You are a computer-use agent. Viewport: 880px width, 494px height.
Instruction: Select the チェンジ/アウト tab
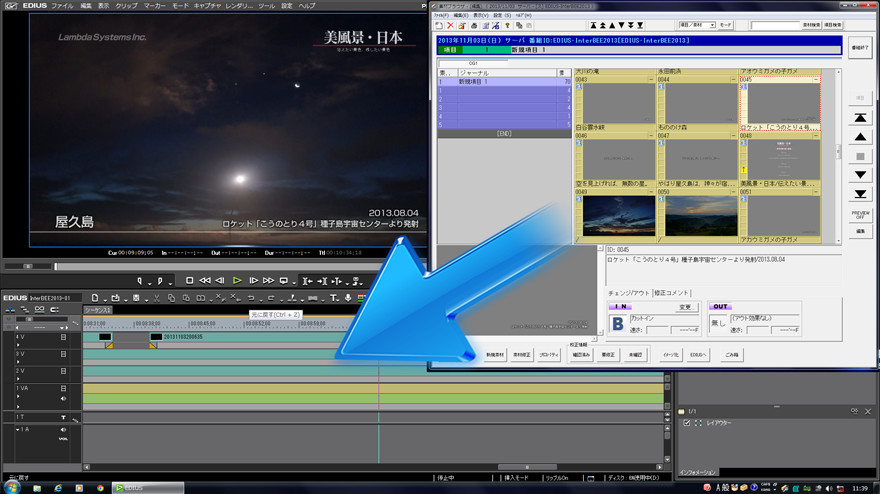coord(629,293)
